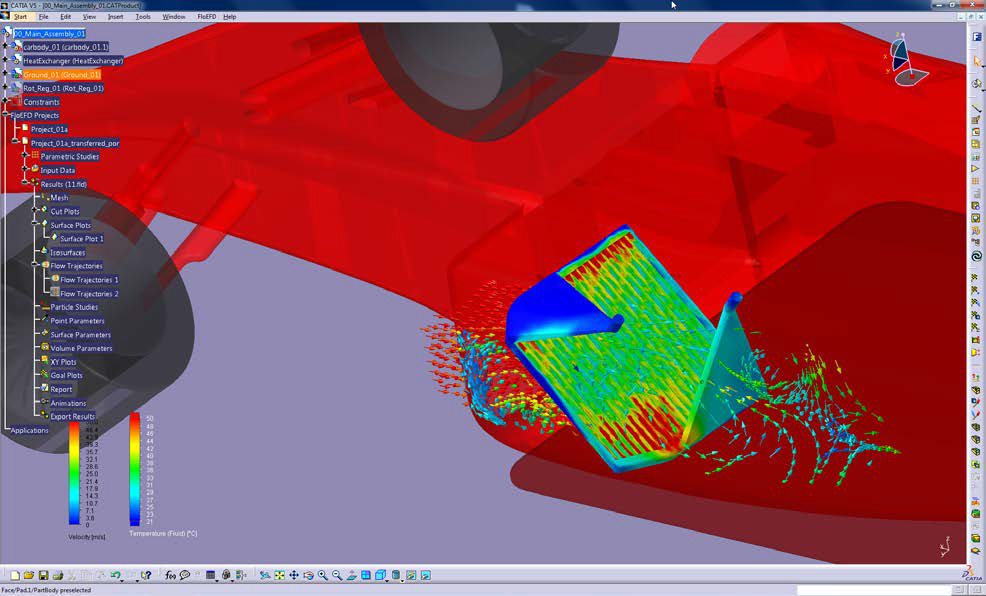This screenshot has width=986, height=596.
Task: Expand the Parametric Studies node
Action: (x=25, y=156)
